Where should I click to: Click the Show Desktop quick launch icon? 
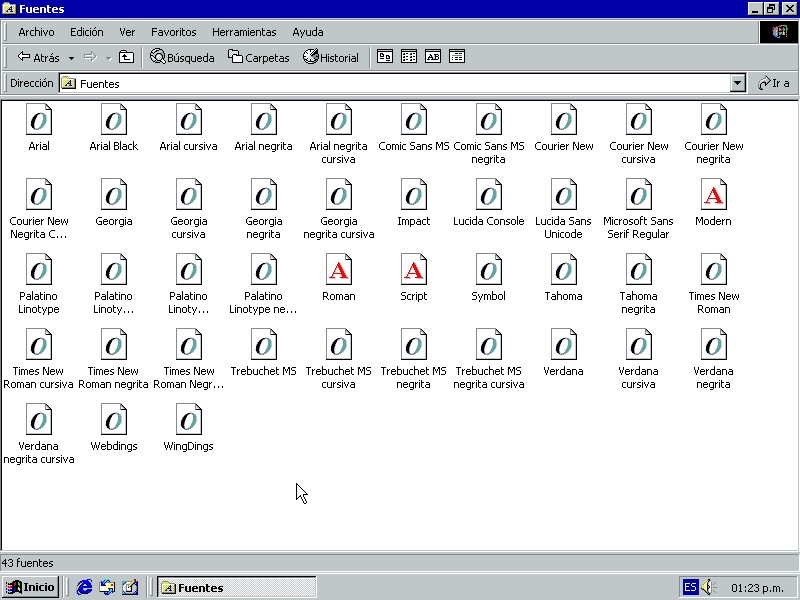130,587
